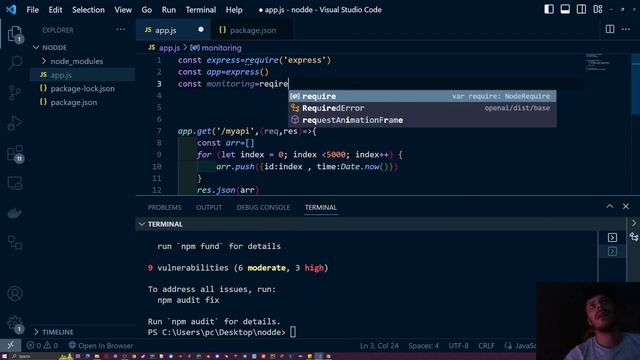Image resolution: width=640 pixels, height=360 pixels.
Task: Open Explorer Views and More Actions ellipsis
Action: (120, 29)
